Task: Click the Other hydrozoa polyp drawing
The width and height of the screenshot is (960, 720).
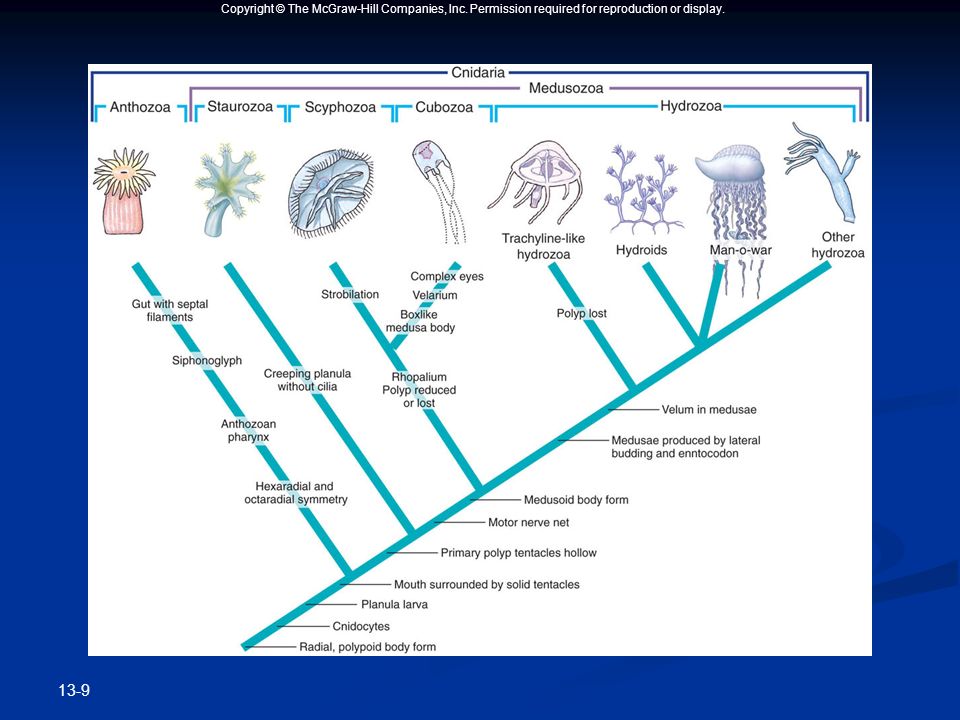Action: (823, 173)
